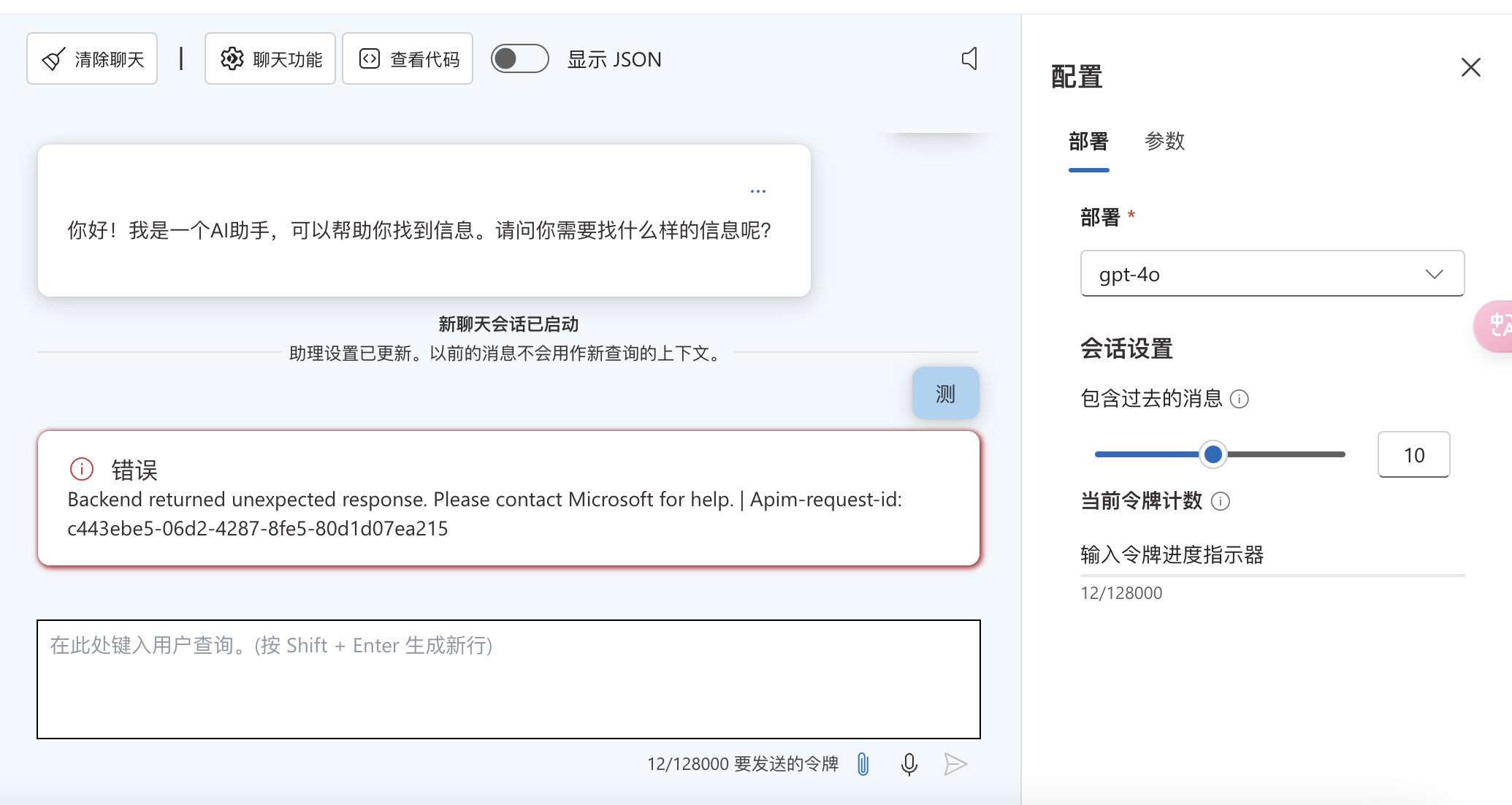
Task: Expand the gpt-4o deployment dropdown
Action: (1272, 274)
